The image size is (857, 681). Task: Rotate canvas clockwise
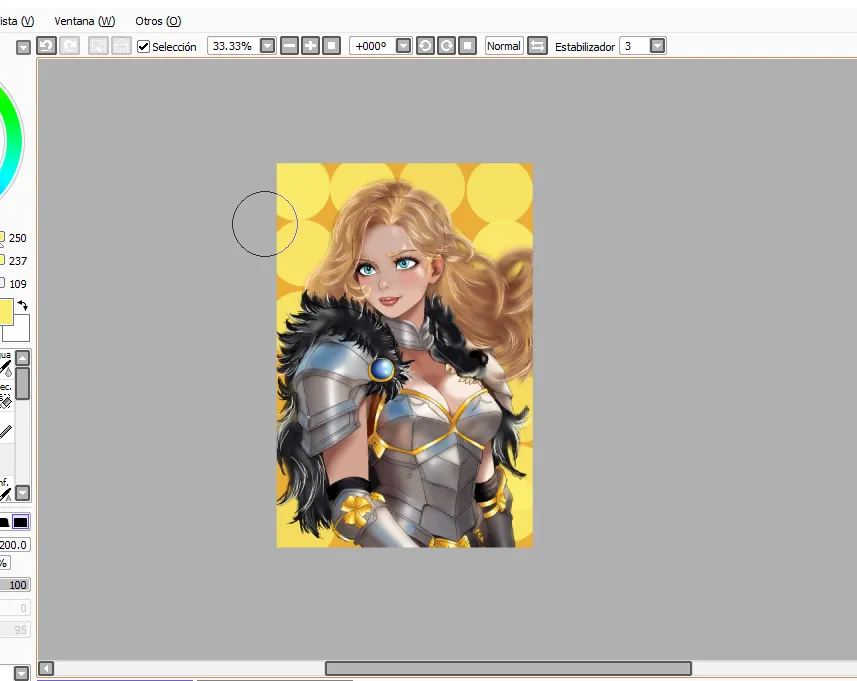tap(446, 46)
